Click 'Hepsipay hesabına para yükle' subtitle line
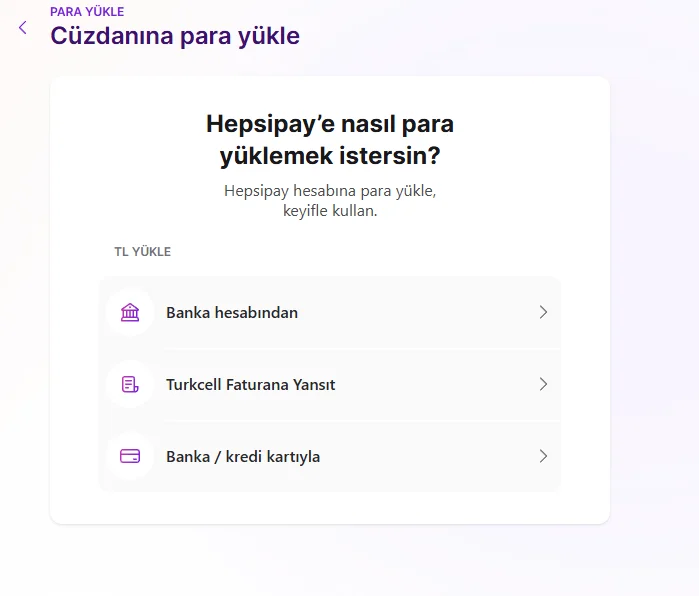This screenshot has height=596, width=699. coord(329,190)
